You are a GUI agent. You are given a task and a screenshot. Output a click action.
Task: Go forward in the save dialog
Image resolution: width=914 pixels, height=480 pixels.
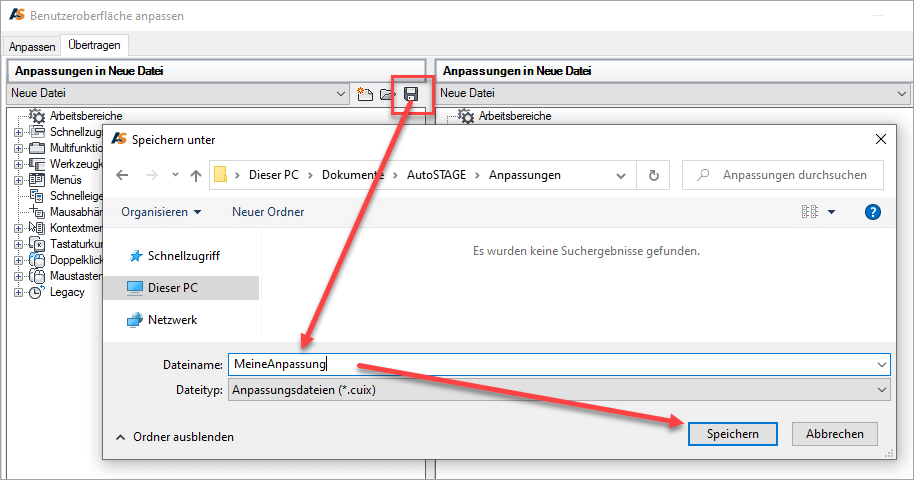[x=151, y=175]
